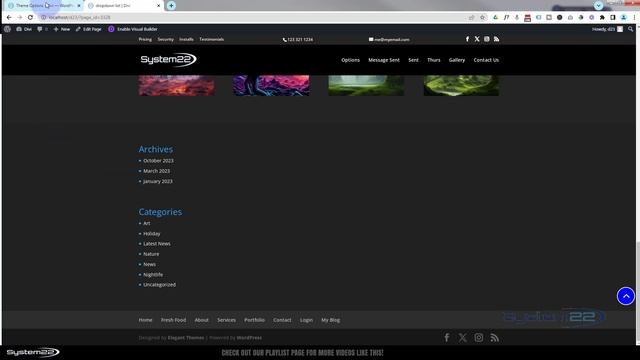The height and width of the screenshot is (360, 640).
Task: Click Enable Visual Builder
Action: [x=133, y=29]
